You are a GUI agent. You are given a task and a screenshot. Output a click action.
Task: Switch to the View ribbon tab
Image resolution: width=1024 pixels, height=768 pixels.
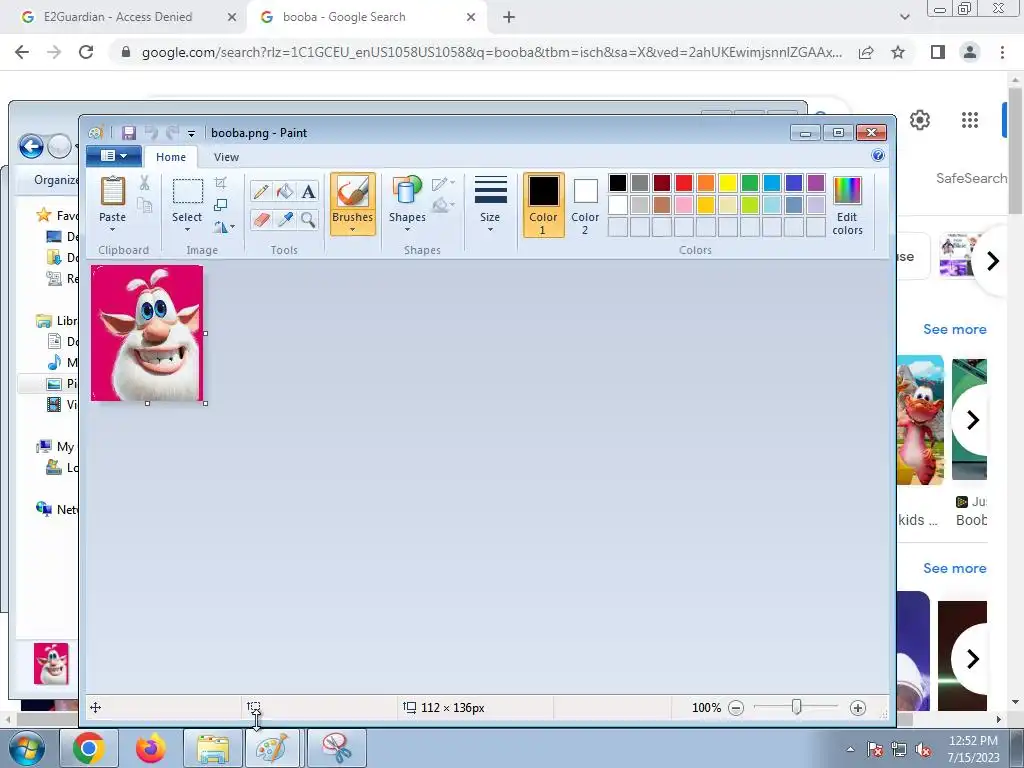tap(226, 157)
